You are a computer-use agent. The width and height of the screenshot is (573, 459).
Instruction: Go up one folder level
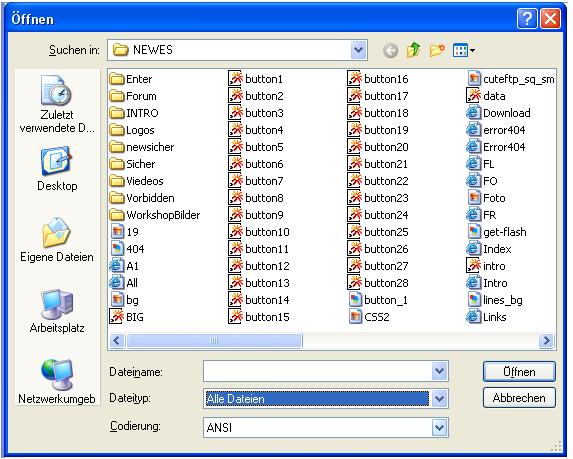(414, 50)
